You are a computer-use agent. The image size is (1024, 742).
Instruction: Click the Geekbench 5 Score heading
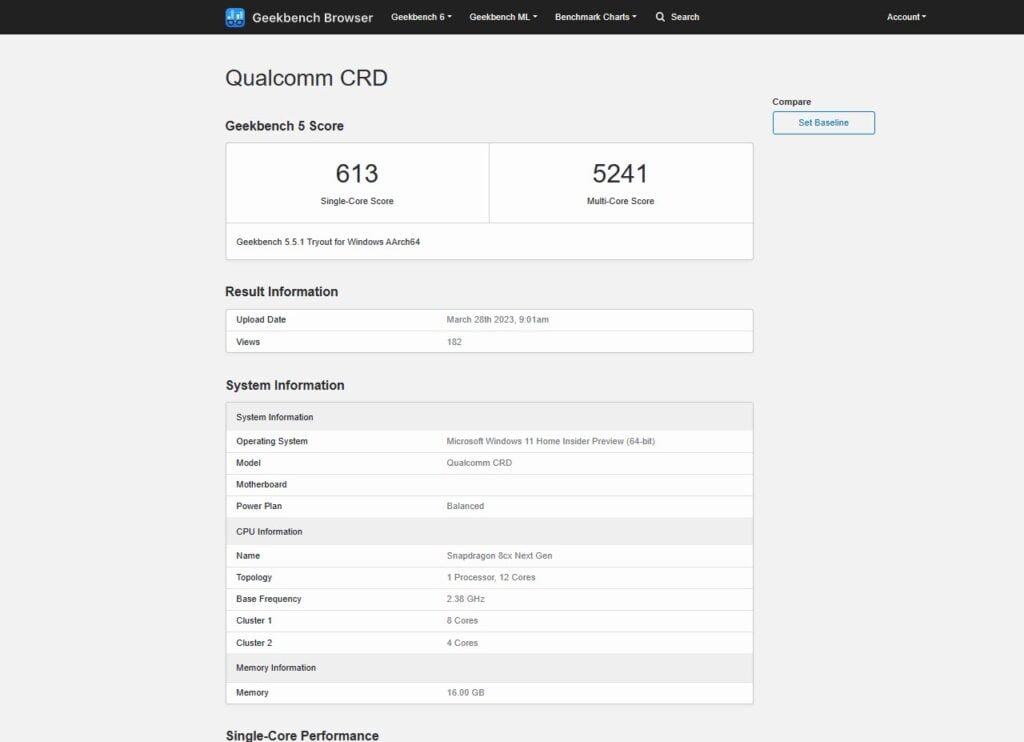pos(284,126)
